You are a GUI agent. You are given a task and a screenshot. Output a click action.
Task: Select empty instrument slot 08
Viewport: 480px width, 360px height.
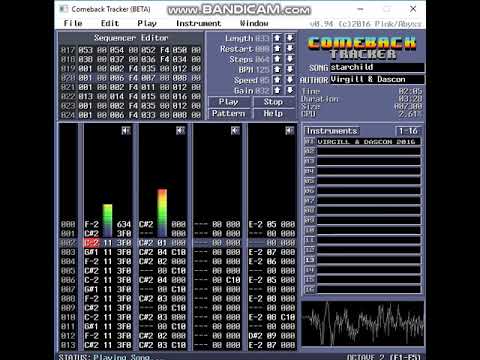pos(368,211)
